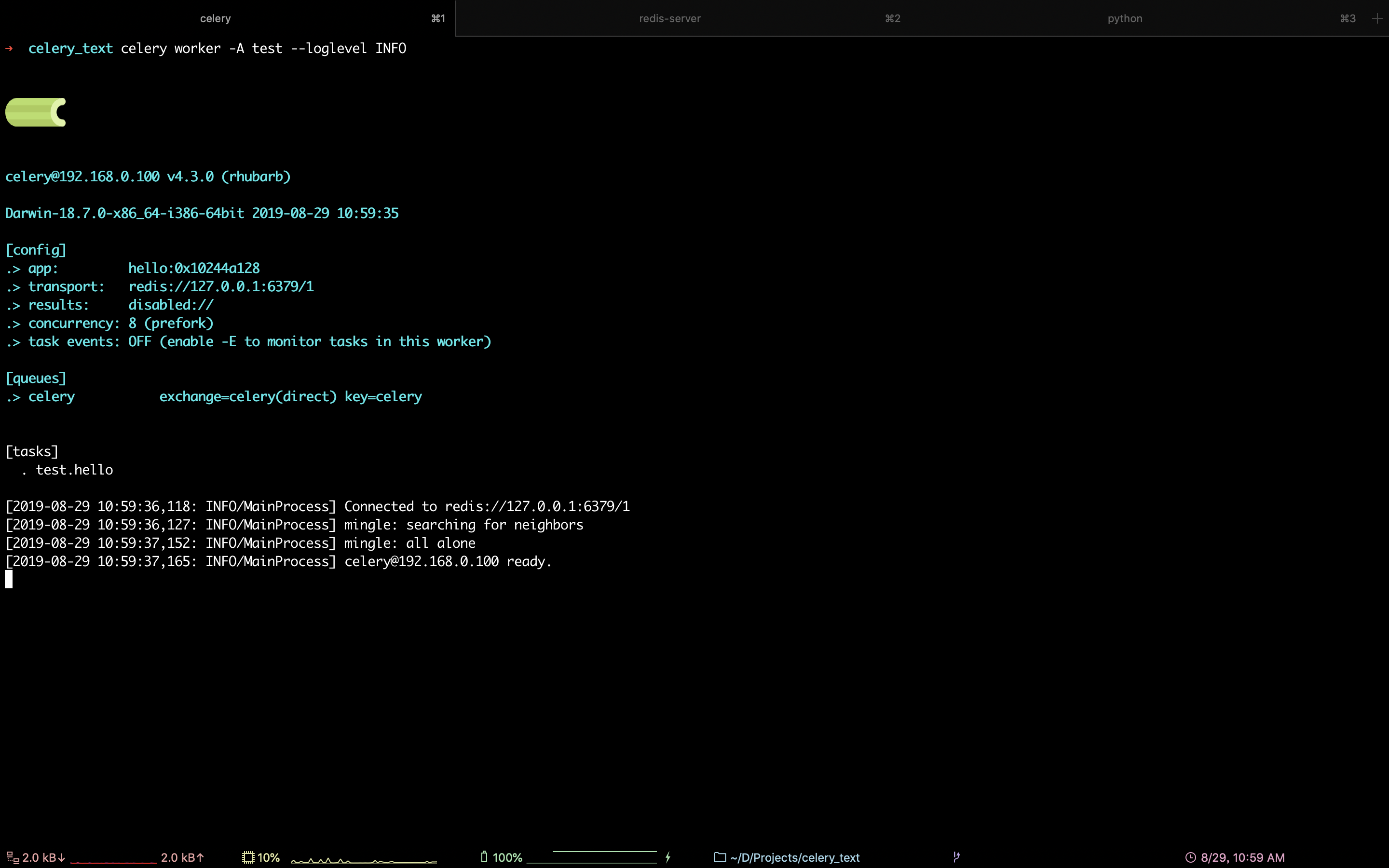Click the celery_text directory in the prompt
The image size is (1389, 868).
click(x=70, y=49)
